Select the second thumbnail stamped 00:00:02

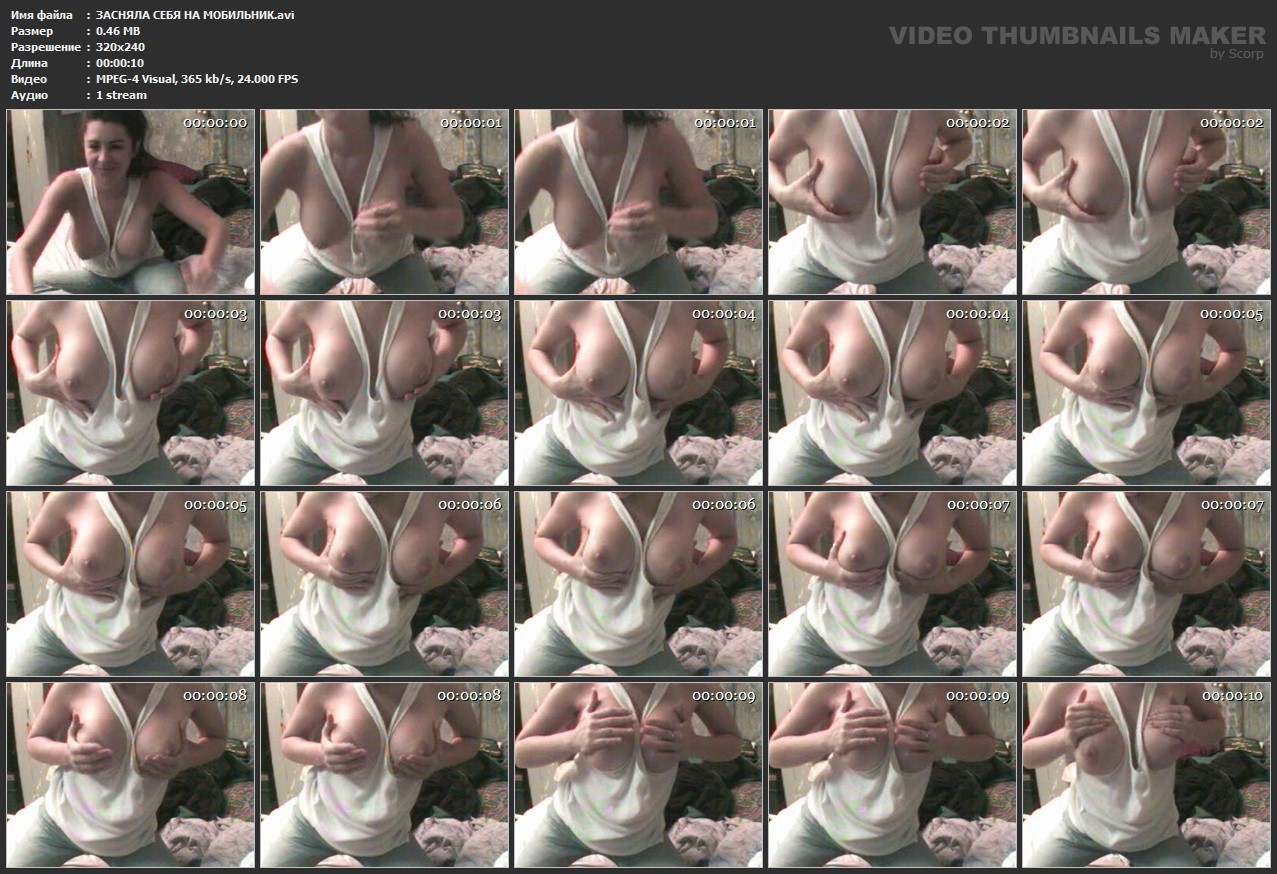1147,202
